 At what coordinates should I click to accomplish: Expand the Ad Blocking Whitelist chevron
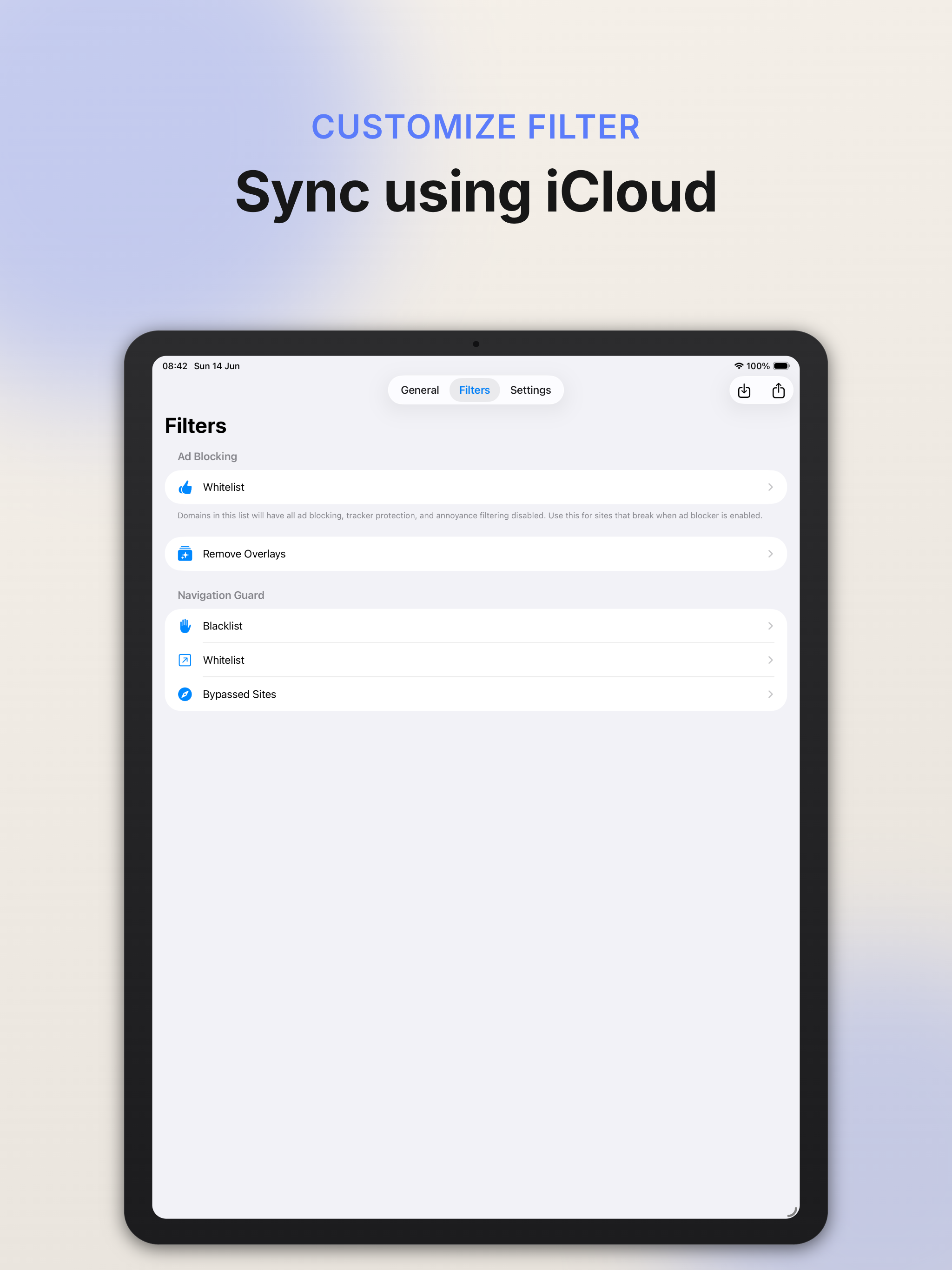coord(771,487)
